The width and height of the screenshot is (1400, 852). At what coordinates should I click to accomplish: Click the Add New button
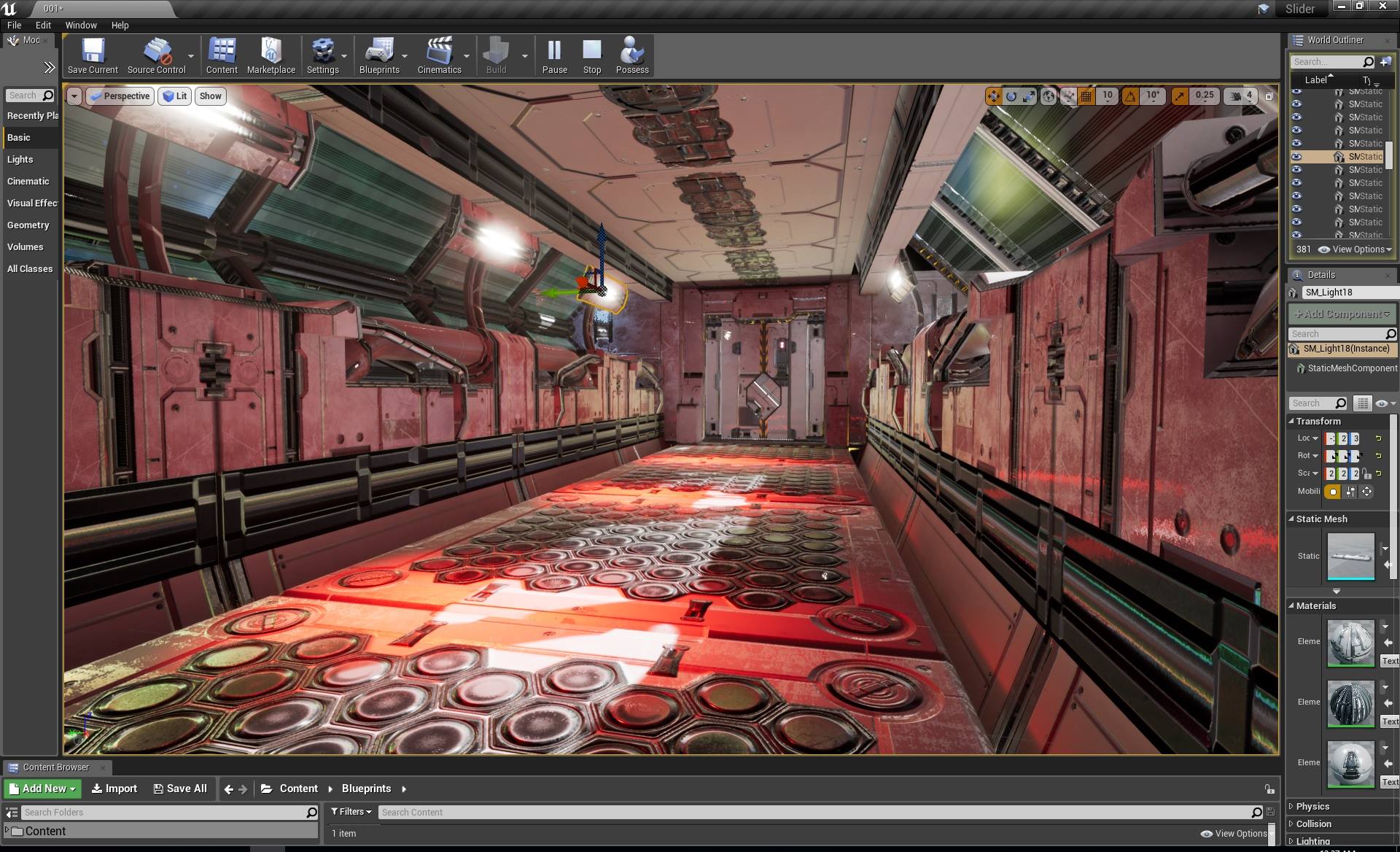(x=43, y=789)
